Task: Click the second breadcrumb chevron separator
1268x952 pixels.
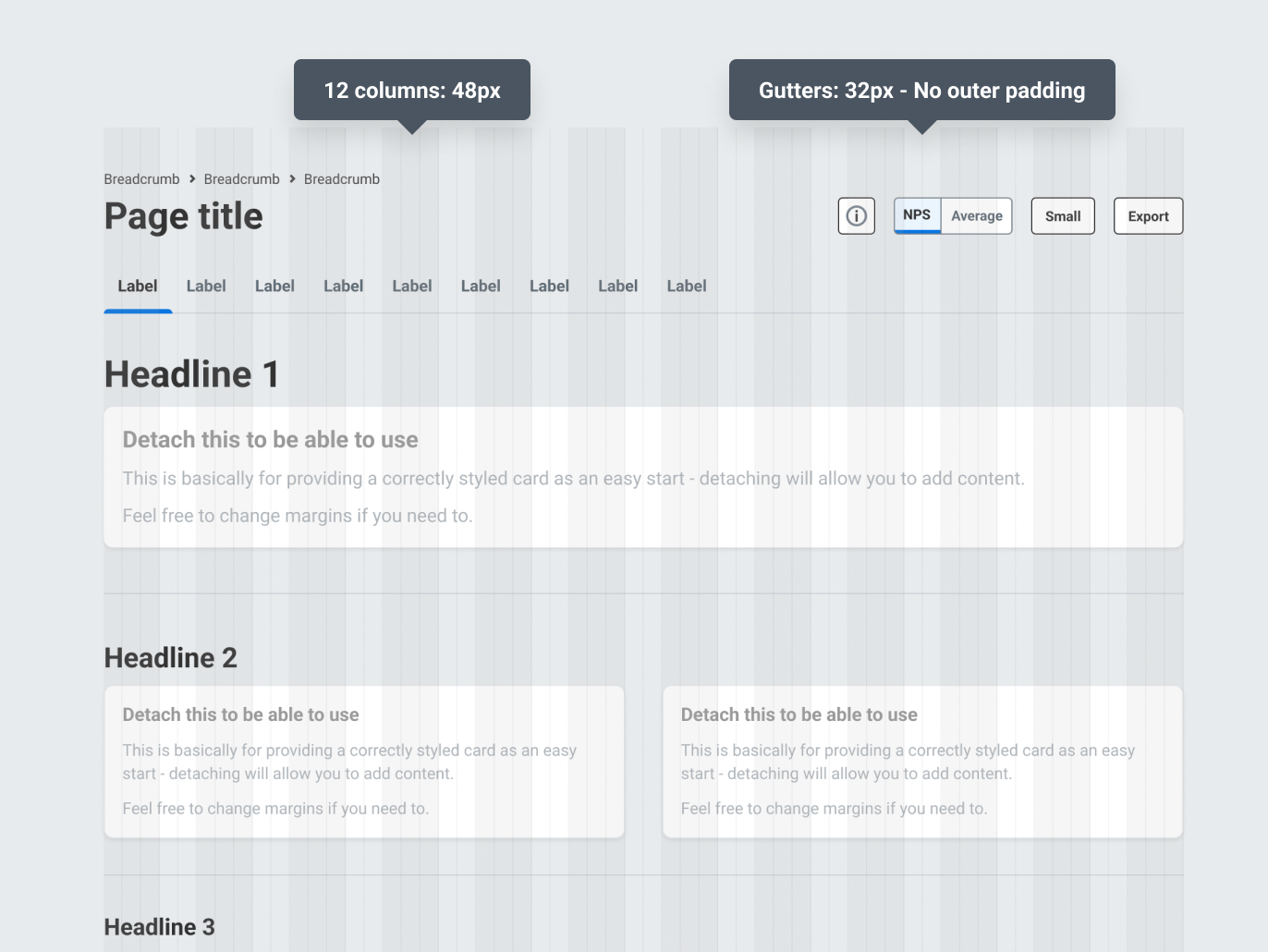Action: [x=292, y=179]
